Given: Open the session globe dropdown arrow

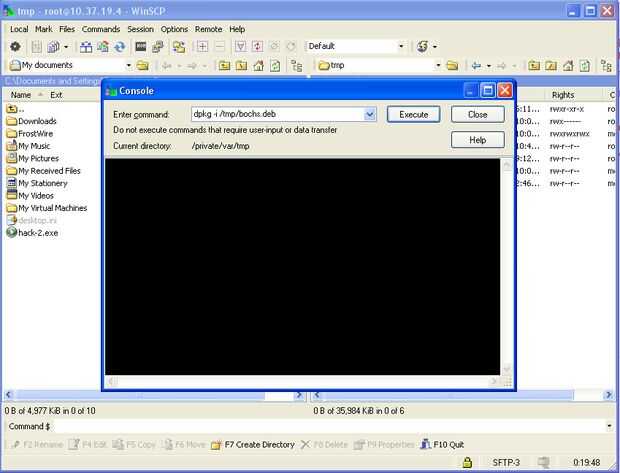Looking at the screenshot, I should (435, 47).
